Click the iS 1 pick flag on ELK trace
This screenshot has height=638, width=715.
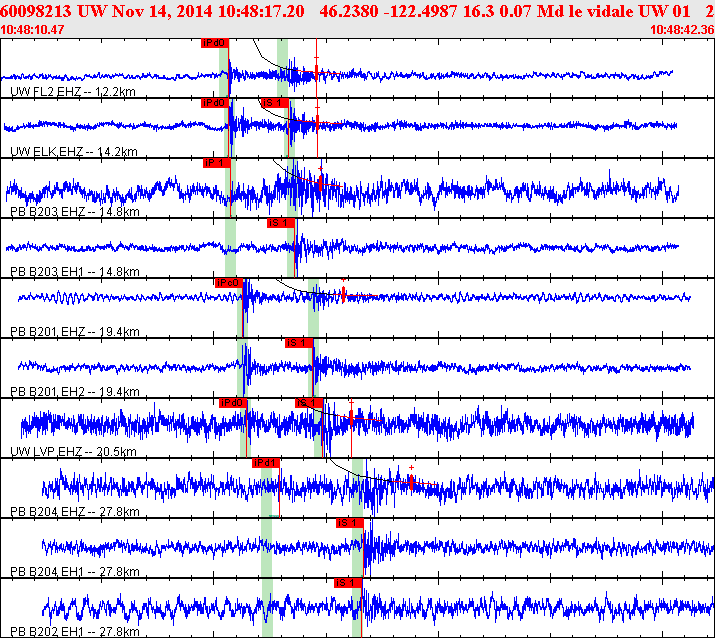275,103
